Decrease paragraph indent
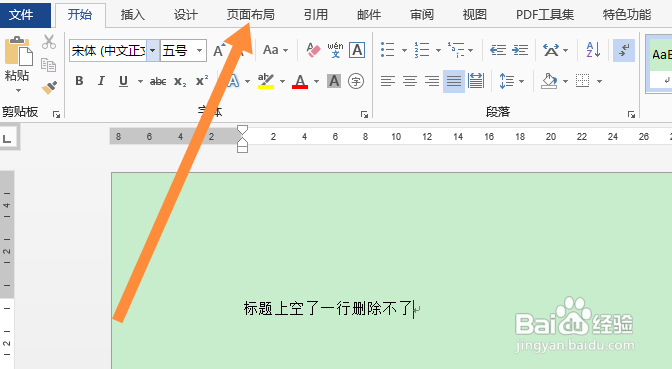Image resolution: width=672 pixels, height=369 pixels. click(498, 50)
